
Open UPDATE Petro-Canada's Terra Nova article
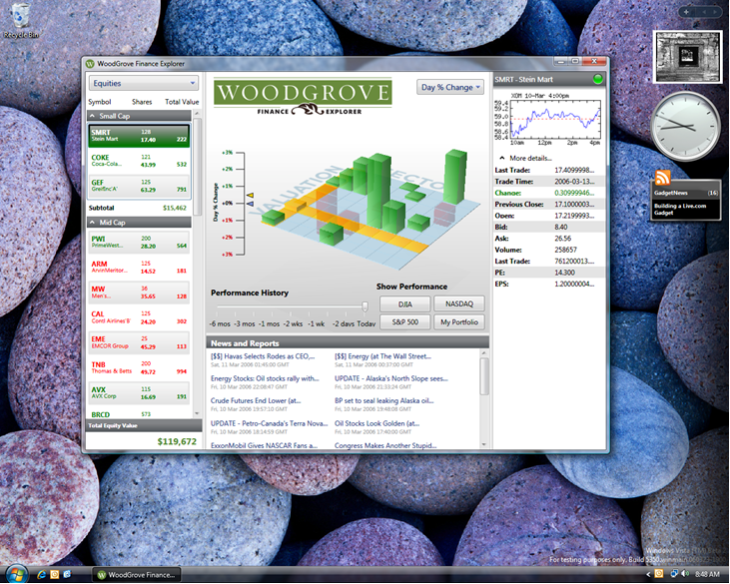269,423
